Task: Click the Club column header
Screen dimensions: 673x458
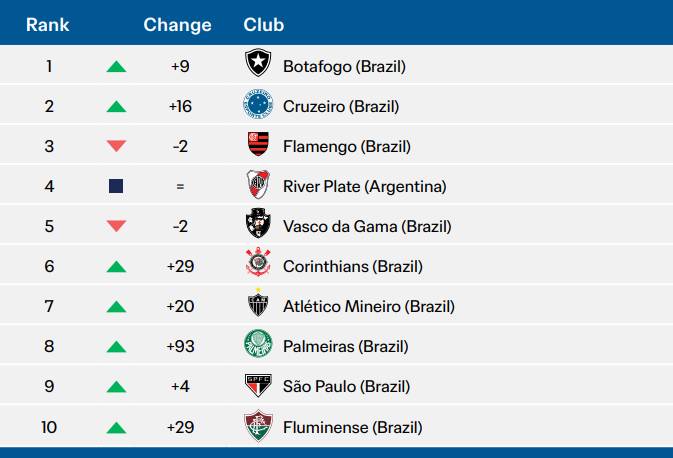Action: pos(264,25)
